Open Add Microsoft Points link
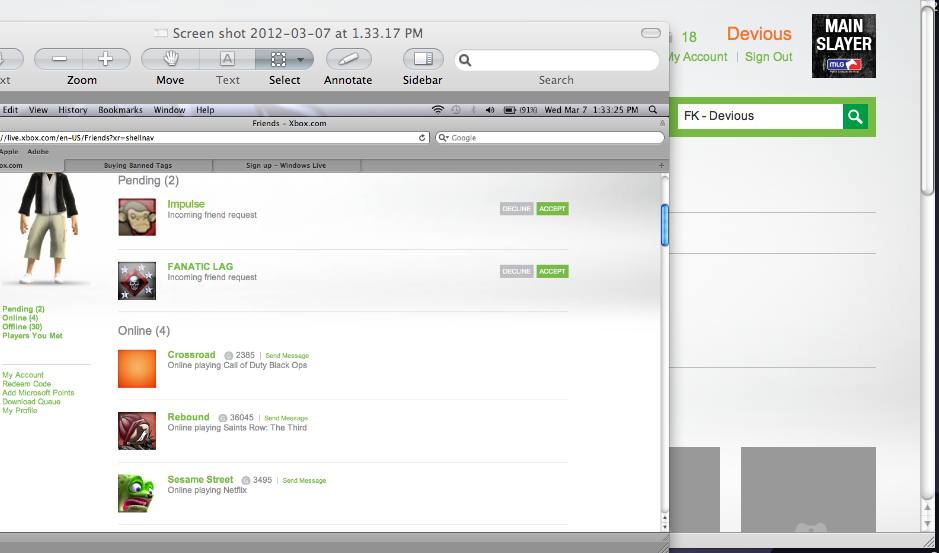The width and height of the screenshot is (939, 553). 38,393
